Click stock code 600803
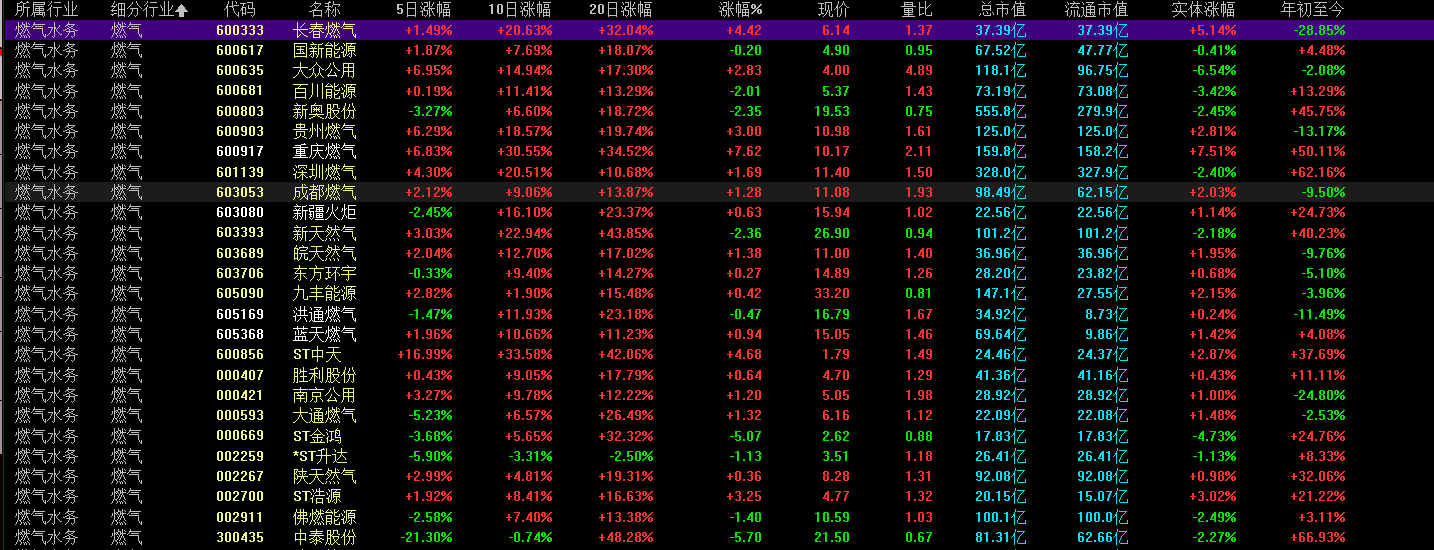 point(240,111)
